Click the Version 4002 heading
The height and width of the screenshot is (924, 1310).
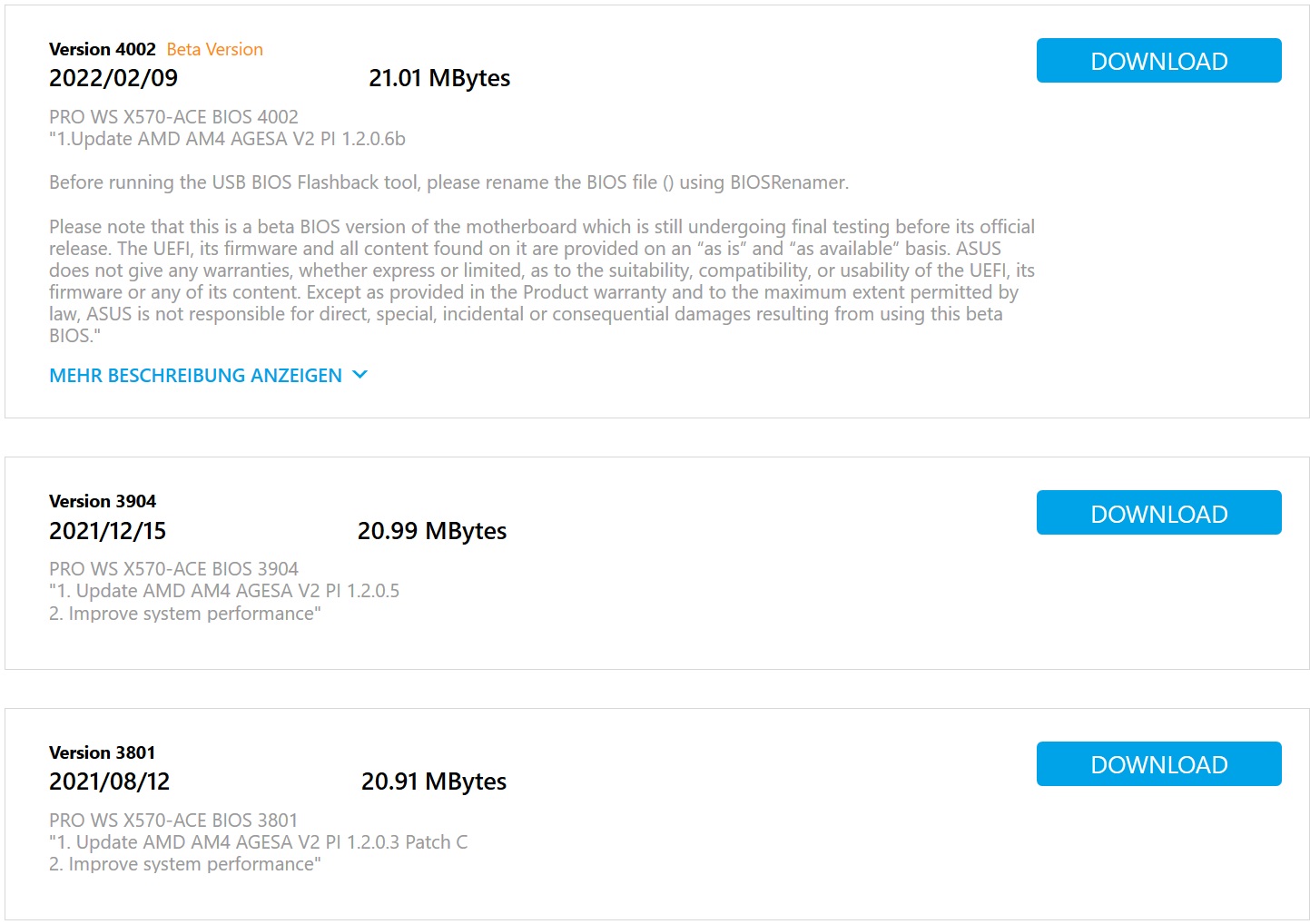[103, 49]
